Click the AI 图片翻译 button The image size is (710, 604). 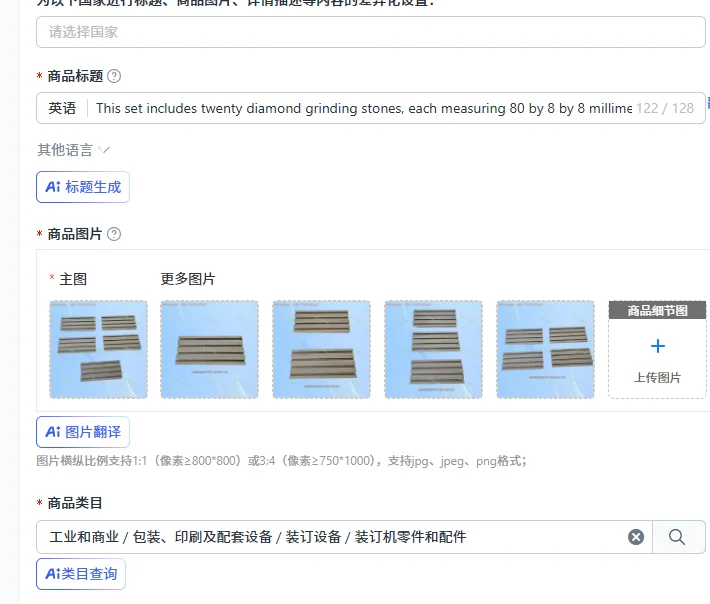point(83,432)
